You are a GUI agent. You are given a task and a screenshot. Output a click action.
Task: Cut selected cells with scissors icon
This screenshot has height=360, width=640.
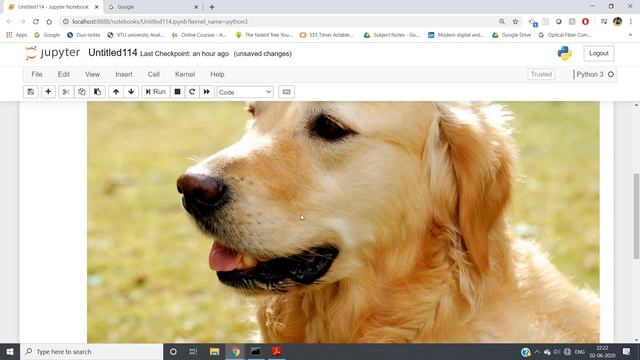click(66, 92)
